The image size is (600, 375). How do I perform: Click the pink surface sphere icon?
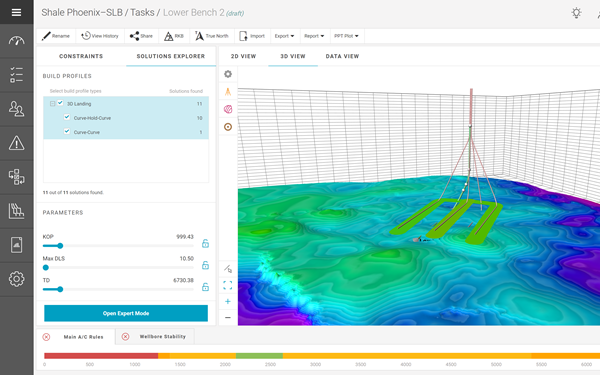[x=228, y=109]
